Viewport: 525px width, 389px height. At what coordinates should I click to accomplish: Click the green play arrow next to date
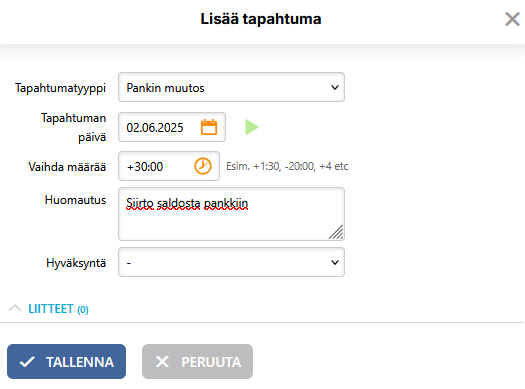click(x=251, y=127)
